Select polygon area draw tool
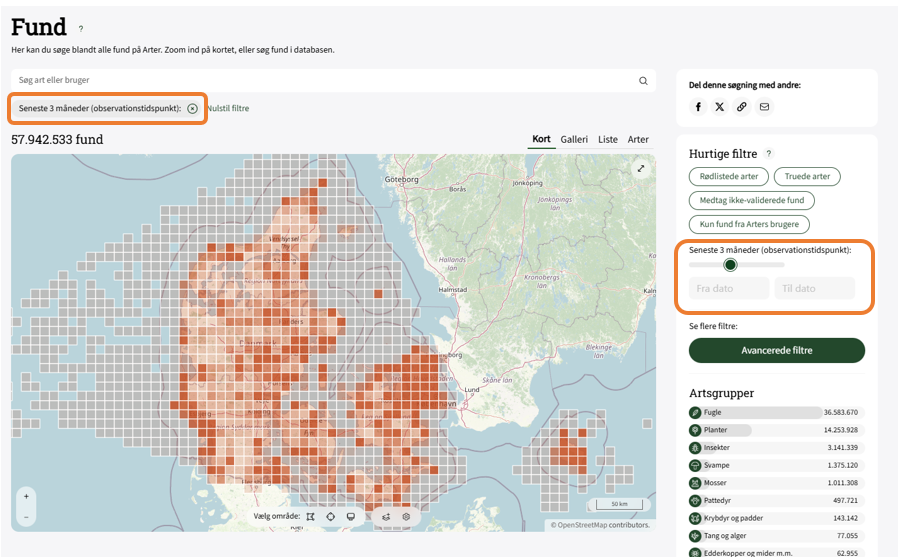The height and width of the screenshot is (559, 901). (x=310, y=517)
